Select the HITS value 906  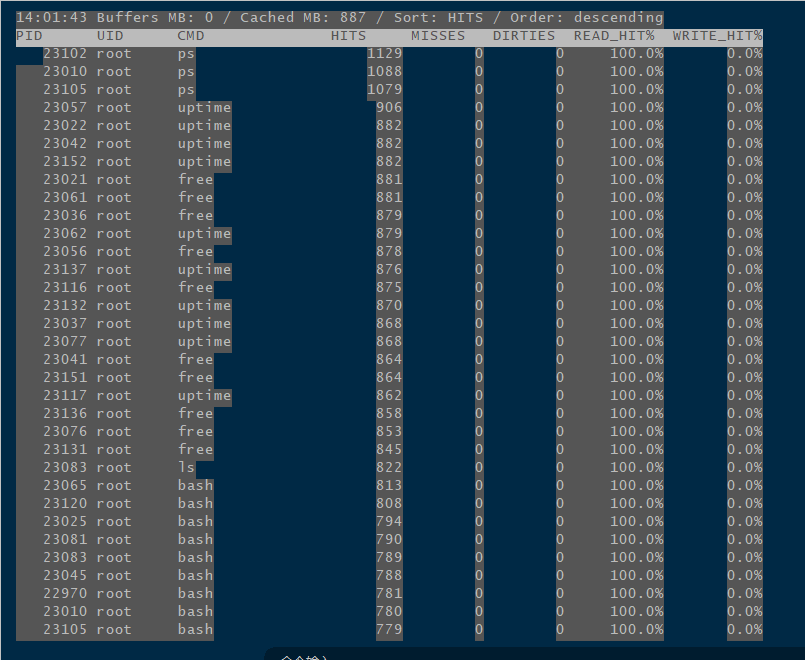click(x=389, y=108)
